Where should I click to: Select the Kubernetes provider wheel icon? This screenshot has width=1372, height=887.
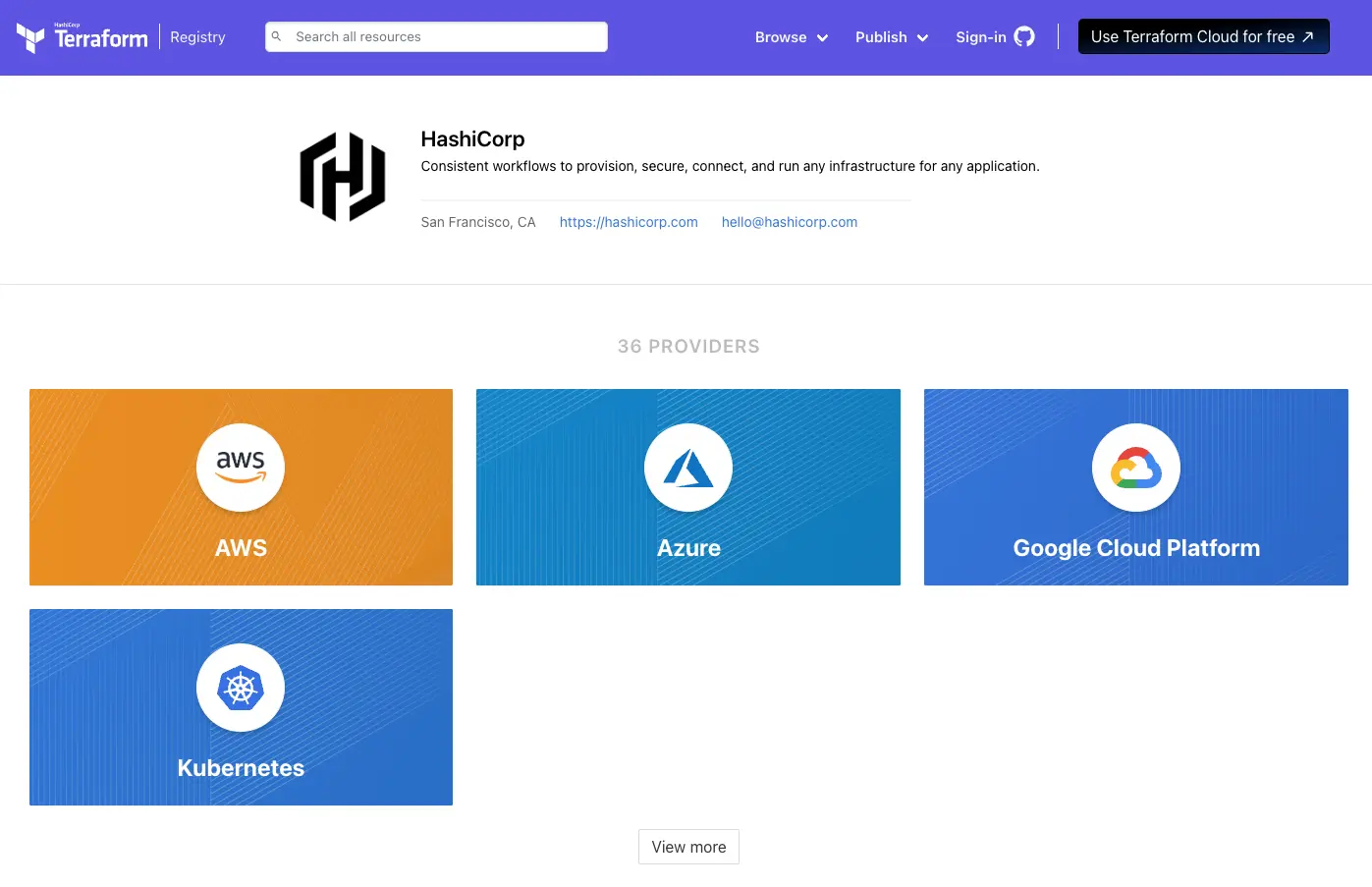[x=241, y=688]
